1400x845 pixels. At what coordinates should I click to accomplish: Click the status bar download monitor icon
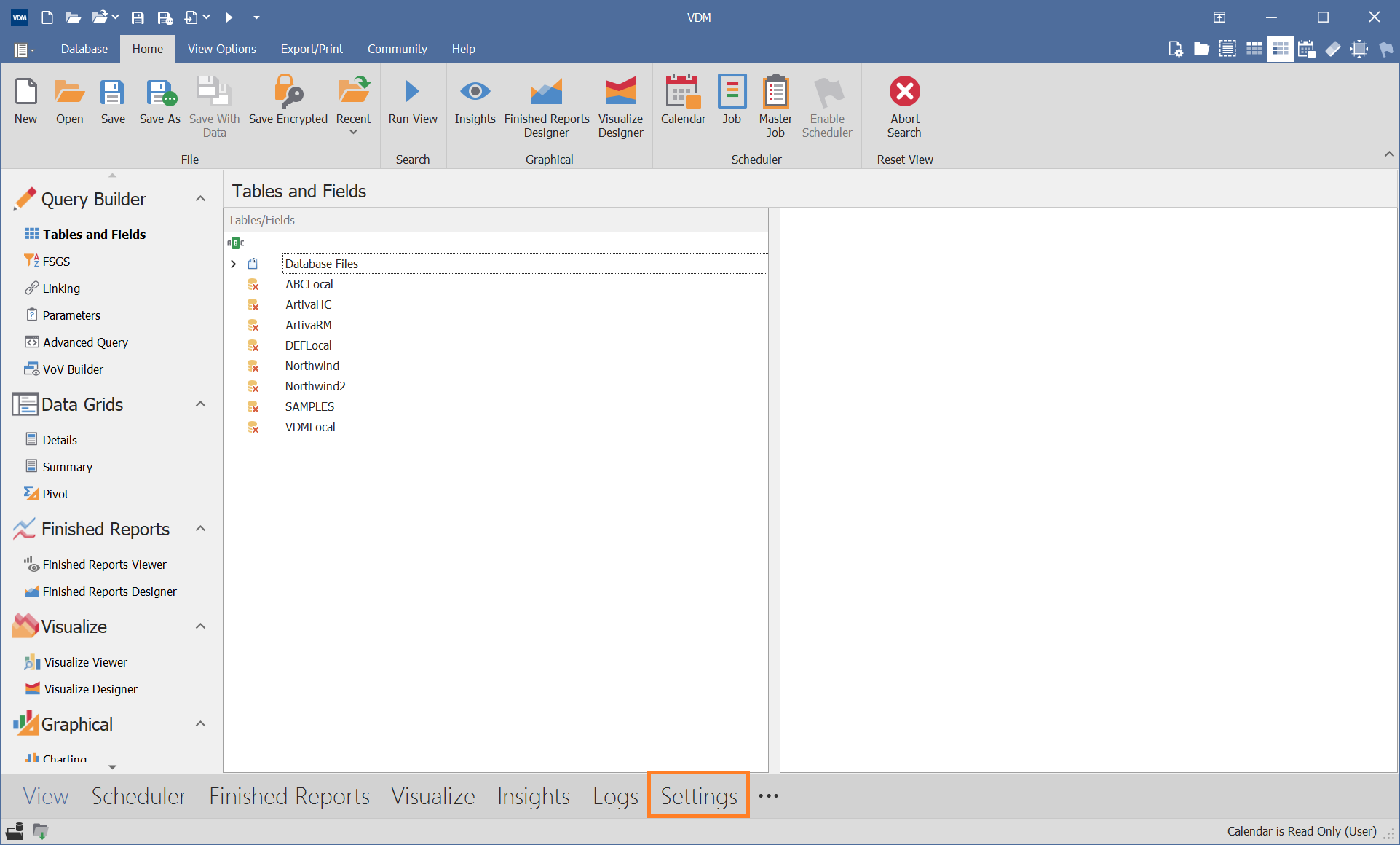tap(41, 831)
